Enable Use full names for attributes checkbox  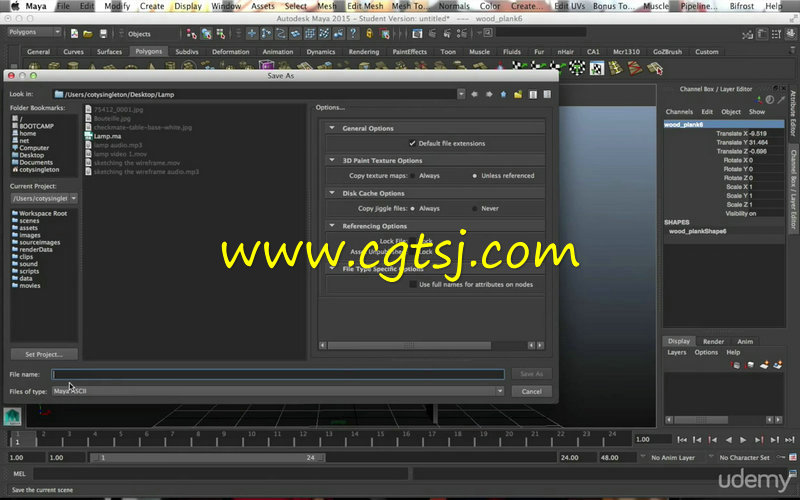tap(412, 284)
